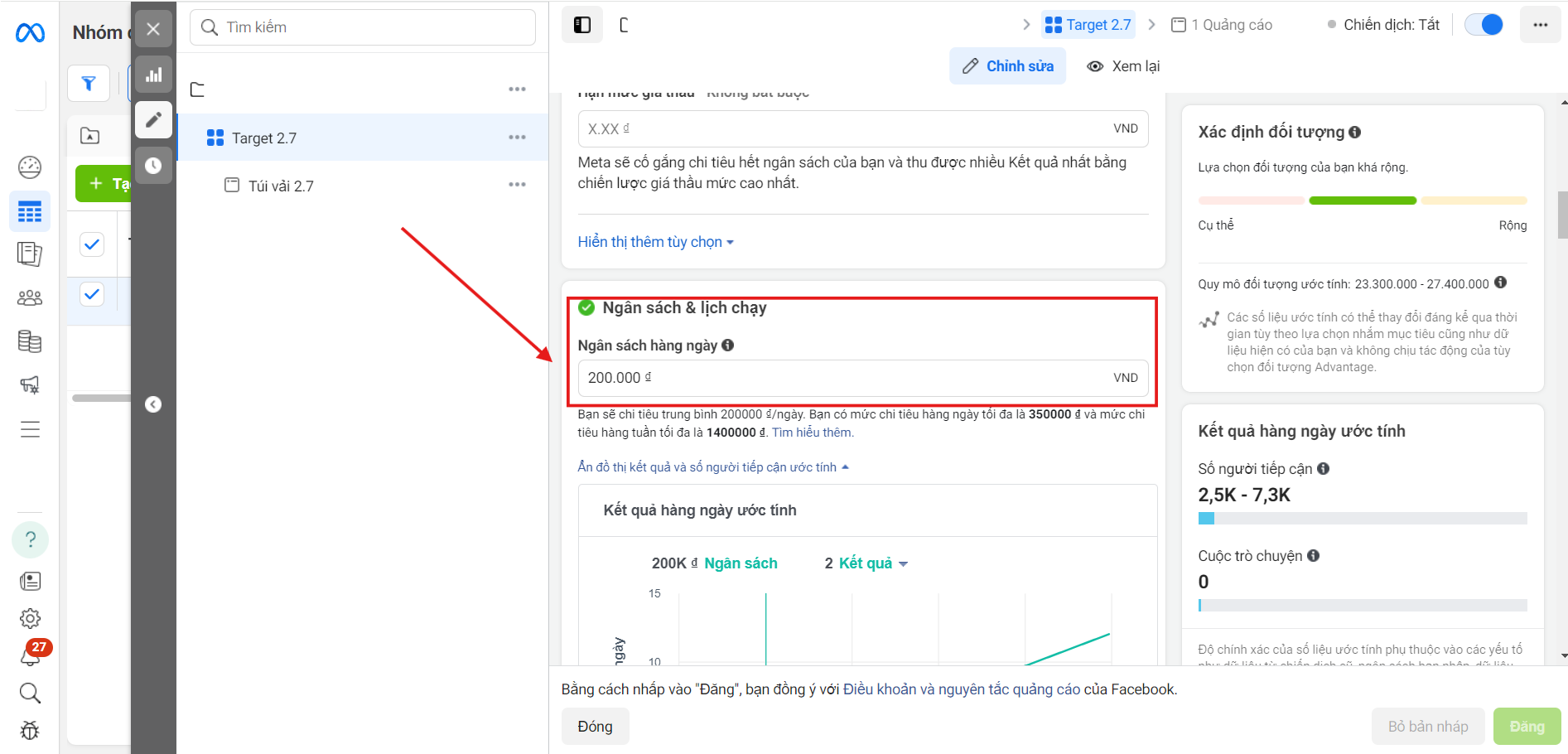Click the Cuộc trò chuyện progress bar

[1362, 606]
